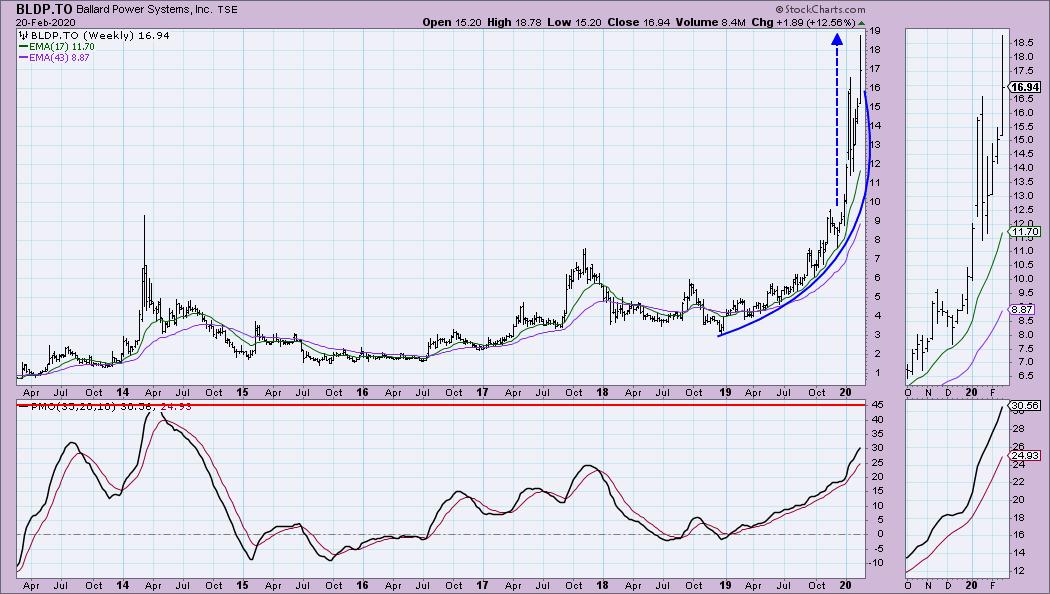The image size is (1050, 594).
Task: Click the 18.5 label on zoom panel axis
Action: 1022,42
